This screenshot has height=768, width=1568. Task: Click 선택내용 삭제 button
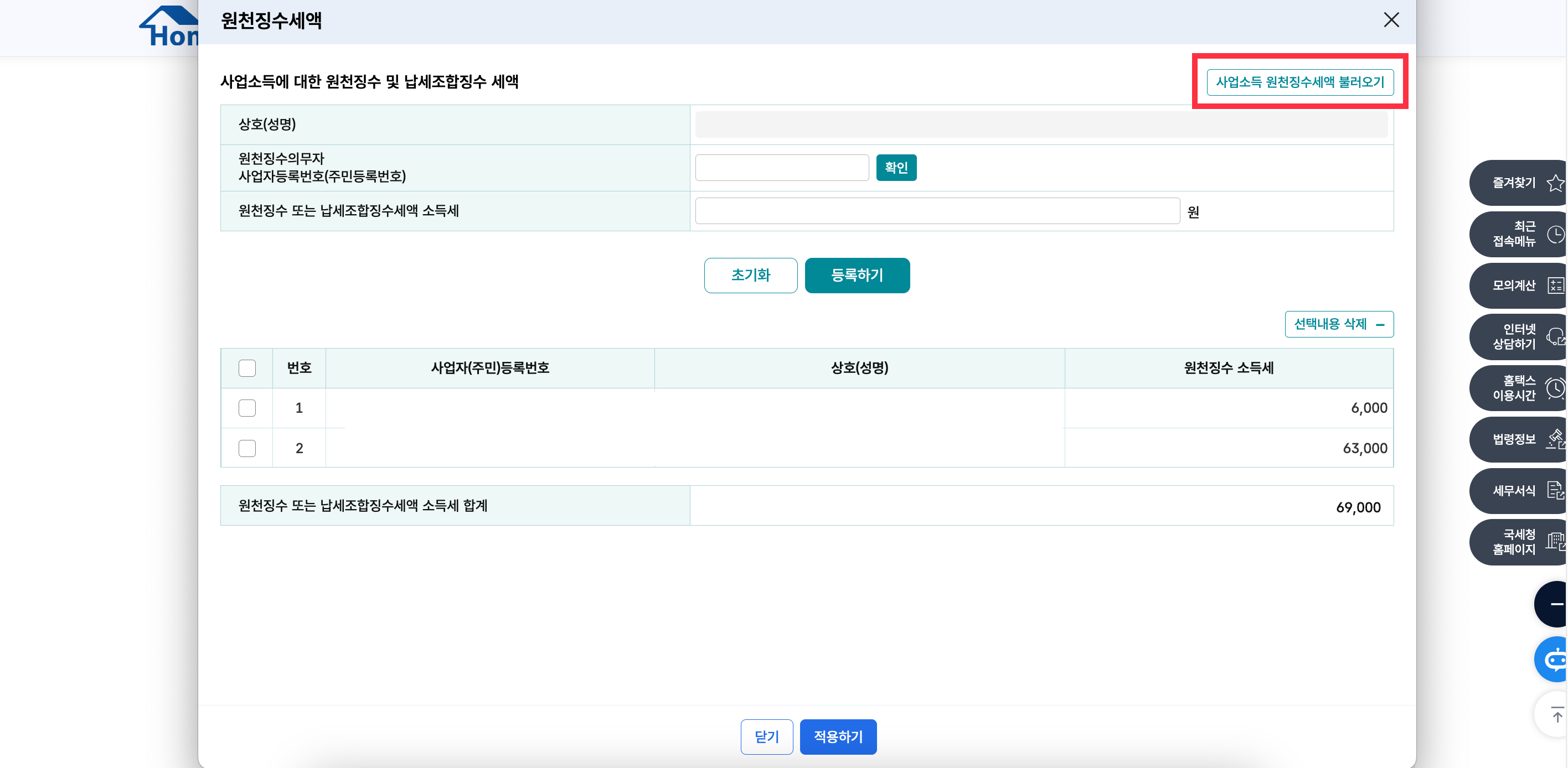1339,324
